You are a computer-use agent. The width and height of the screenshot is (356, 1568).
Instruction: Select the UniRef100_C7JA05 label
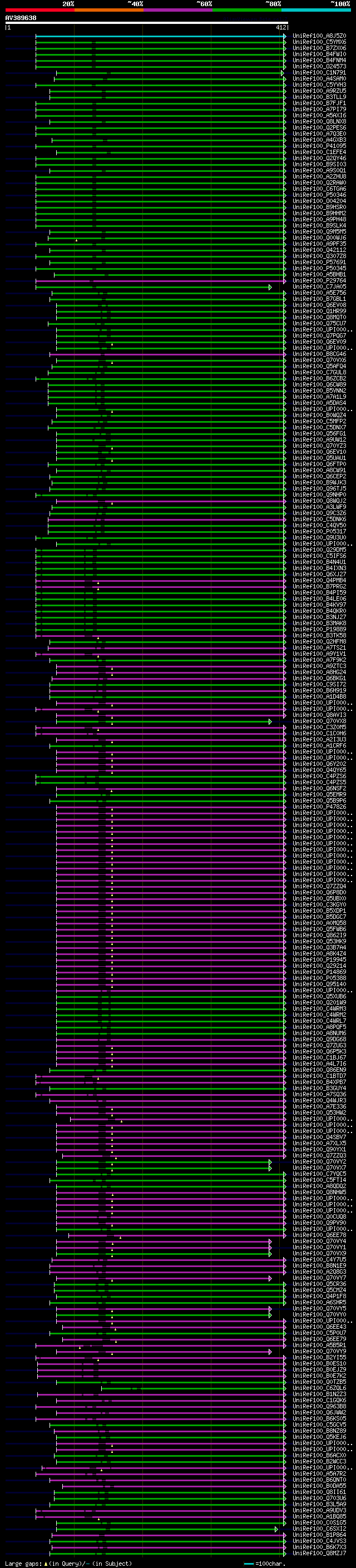(x=319, y=286)
